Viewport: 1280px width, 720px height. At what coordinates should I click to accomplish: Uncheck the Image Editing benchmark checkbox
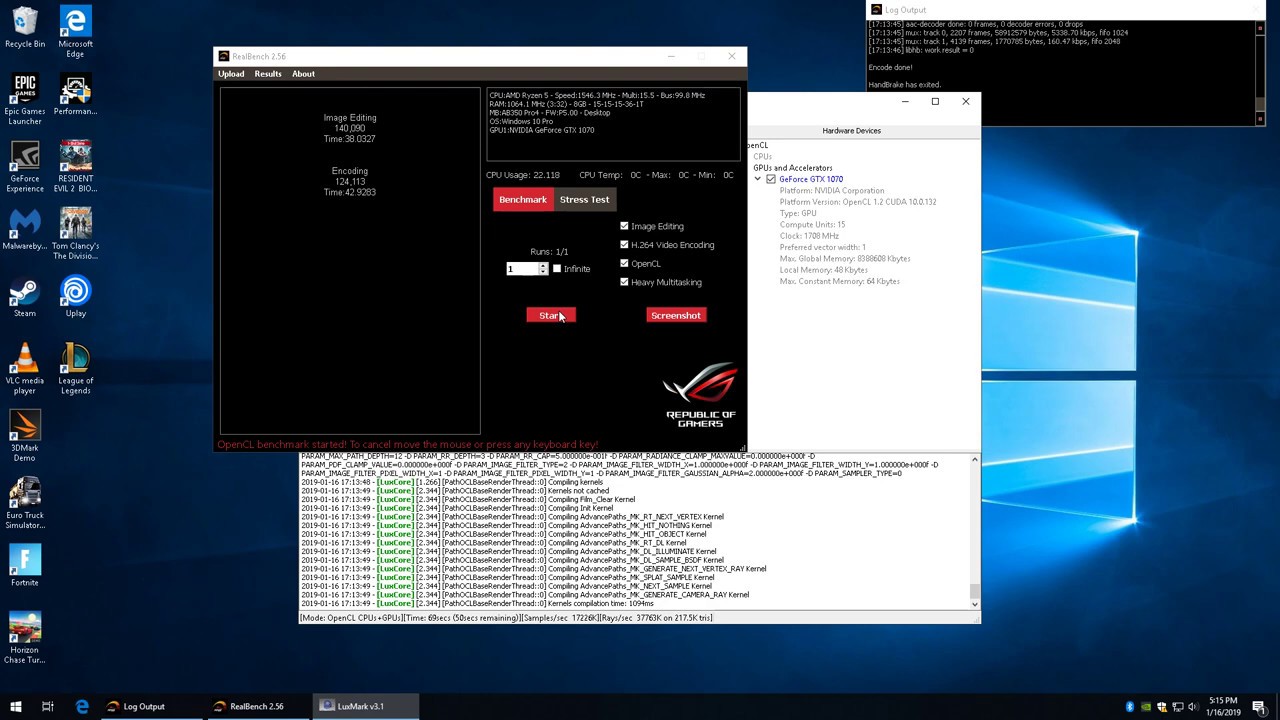(624, 226)
